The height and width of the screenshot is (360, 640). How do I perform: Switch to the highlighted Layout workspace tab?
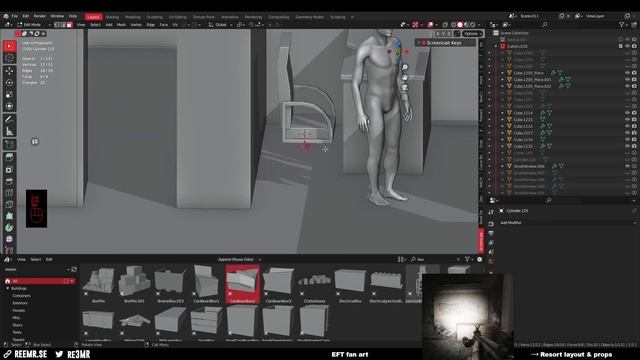point(93,17)
